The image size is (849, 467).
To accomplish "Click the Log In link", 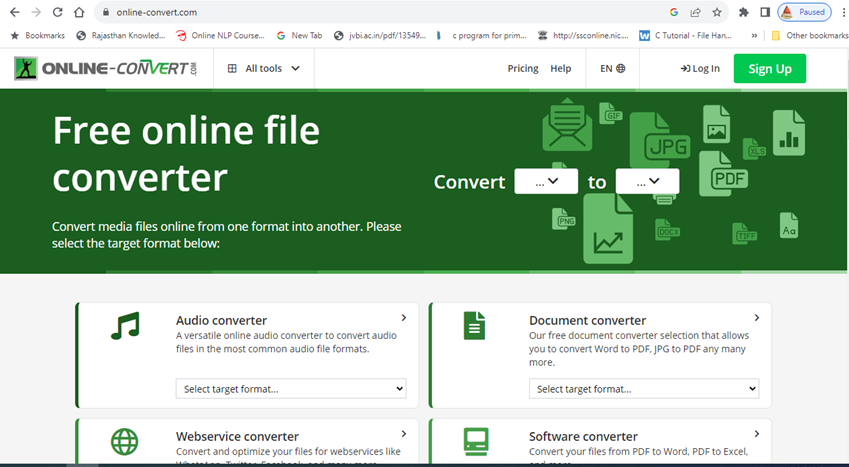I will point(700,69).
